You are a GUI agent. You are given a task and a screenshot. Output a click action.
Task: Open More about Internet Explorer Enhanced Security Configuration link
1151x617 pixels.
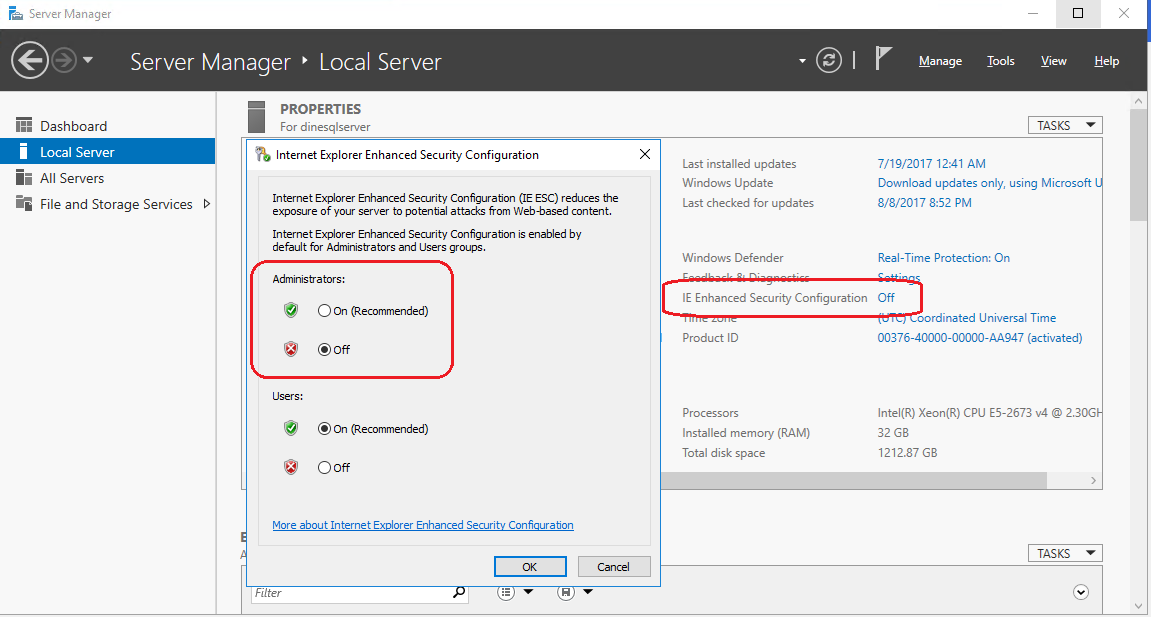pos(423,525)
